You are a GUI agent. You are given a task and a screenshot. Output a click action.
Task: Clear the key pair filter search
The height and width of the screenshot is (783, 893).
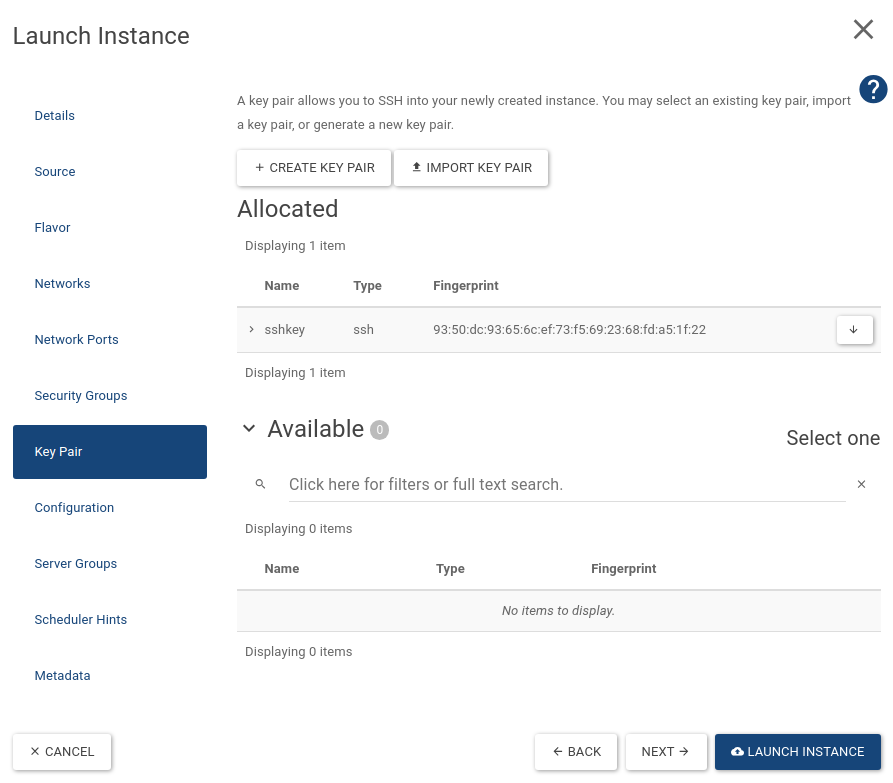(x=861, y=484)
